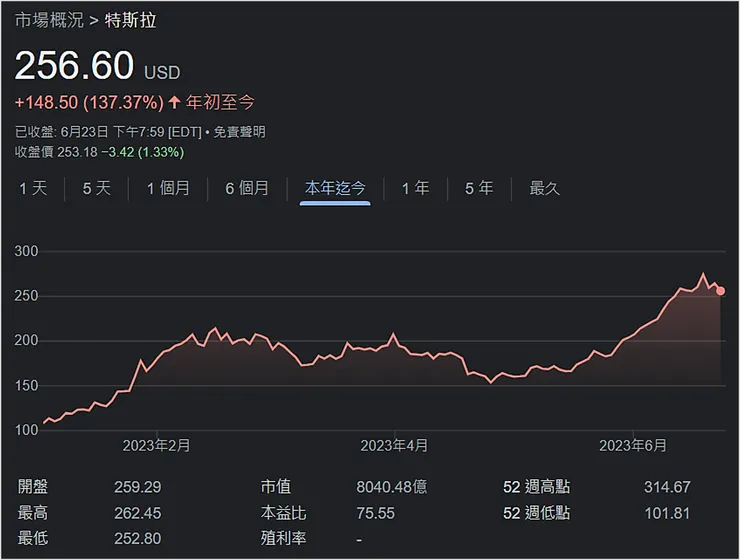Click the 最低 value 252.80
The width and height of the screenshot is (740, 560).
click(x=137, y=538)
